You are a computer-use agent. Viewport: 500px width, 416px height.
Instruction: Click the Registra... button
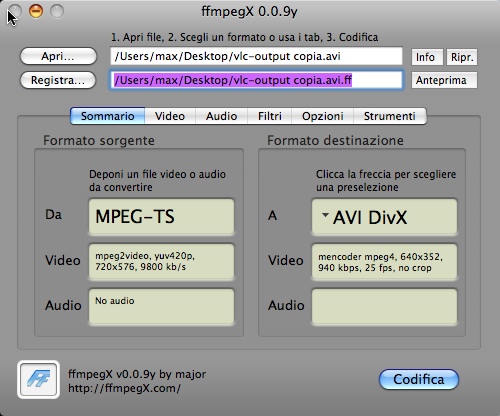58,80
